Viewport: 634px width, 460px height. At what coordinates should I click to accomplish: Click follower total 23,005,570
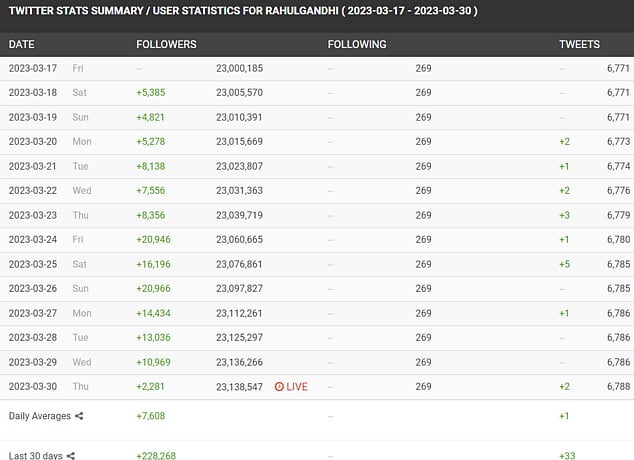[x=239, y=93]
